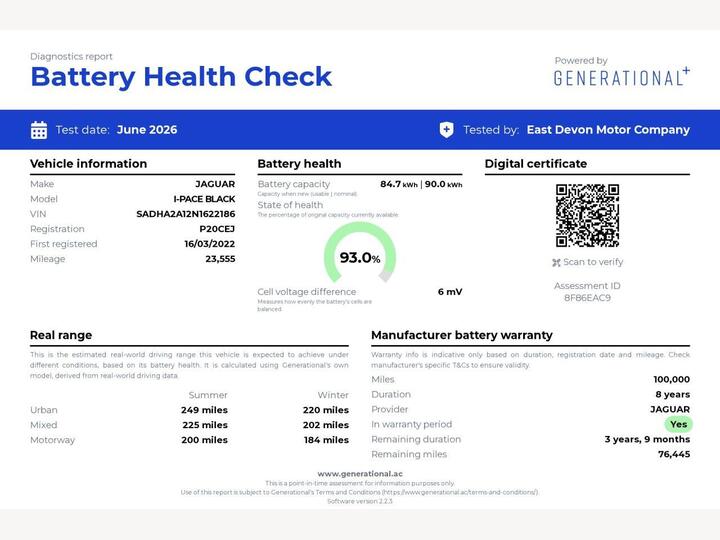Image resolution: width=720 pixels, height=540 pixels.
Task: Select mixed summer range 225 miles
Action: coord(205,425)
